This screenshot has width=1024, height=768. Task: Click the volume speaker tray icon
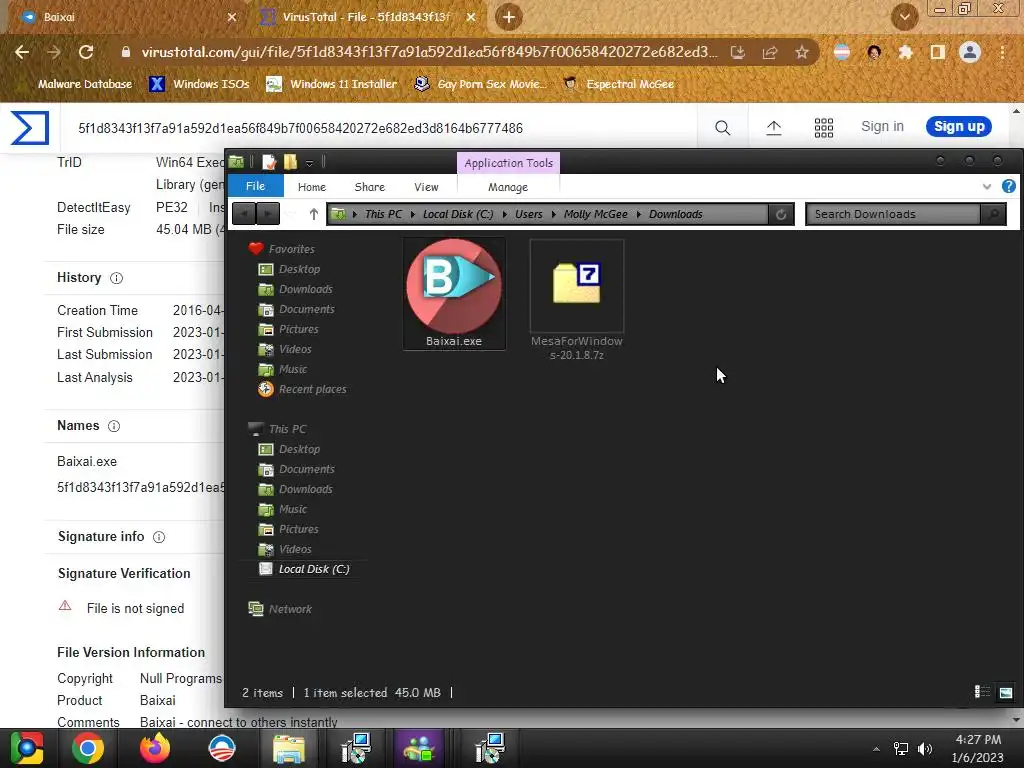925,748
